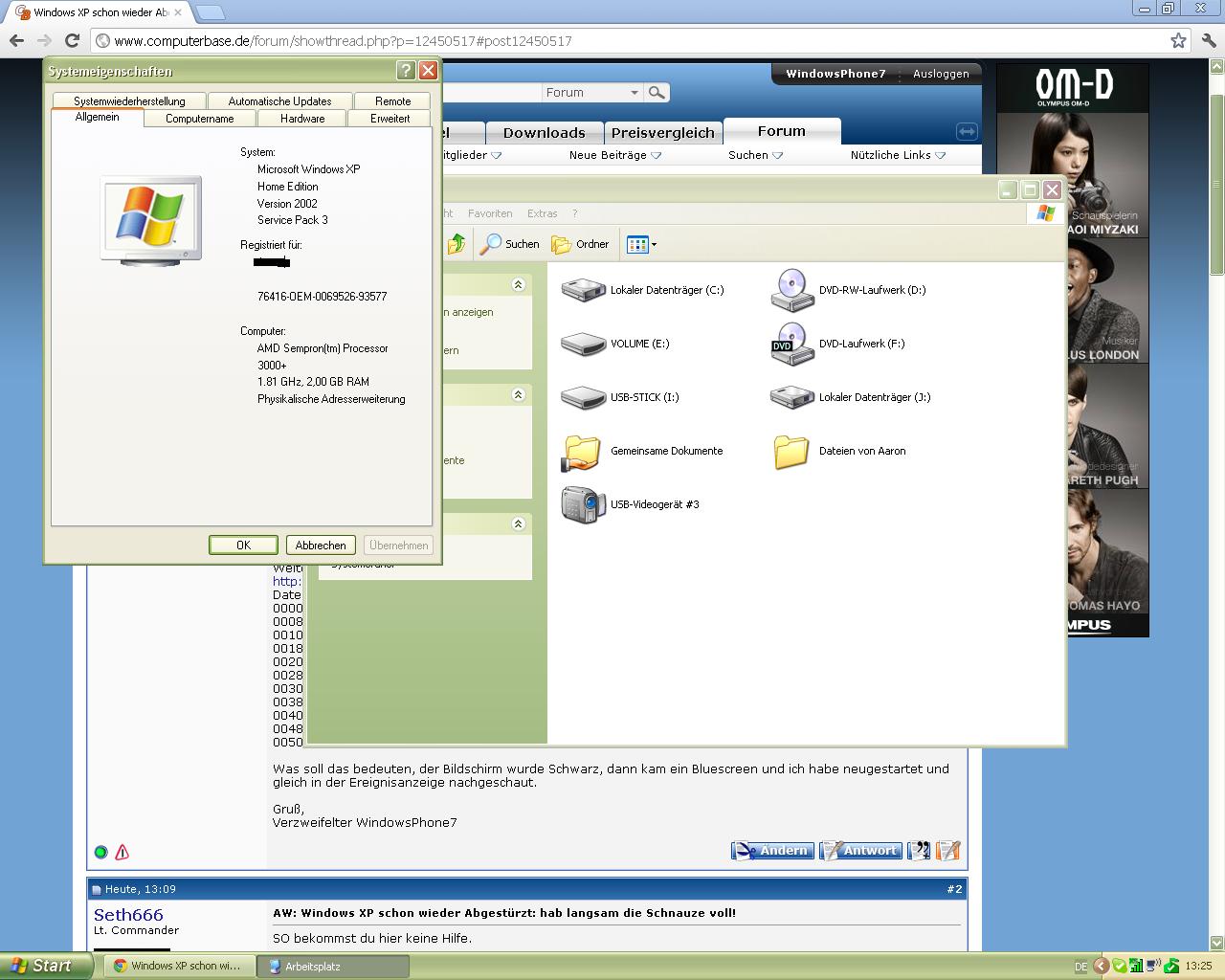Screen dimensions: 1225x980
Task: Collapse third Explorer sidebar panel chevron
Action: 518,523
